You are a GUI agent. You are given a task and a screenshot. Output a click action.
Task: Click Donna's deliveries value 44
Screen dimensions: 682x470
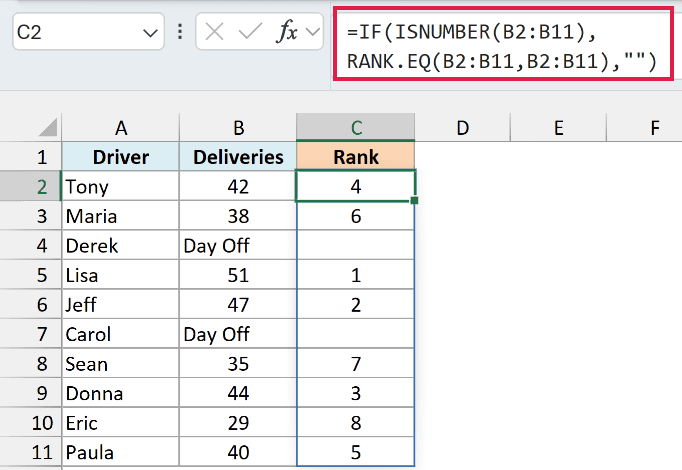[x=238, y=393]
